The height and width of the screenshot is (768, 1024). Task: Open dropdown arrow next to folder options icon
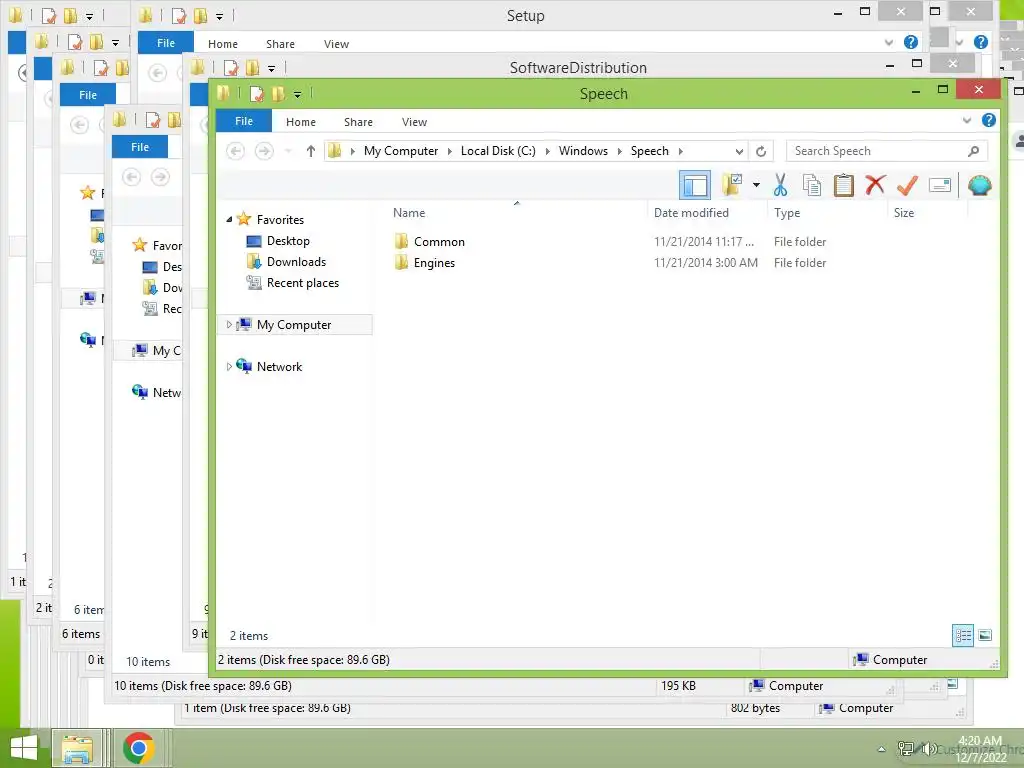(756, 185)
